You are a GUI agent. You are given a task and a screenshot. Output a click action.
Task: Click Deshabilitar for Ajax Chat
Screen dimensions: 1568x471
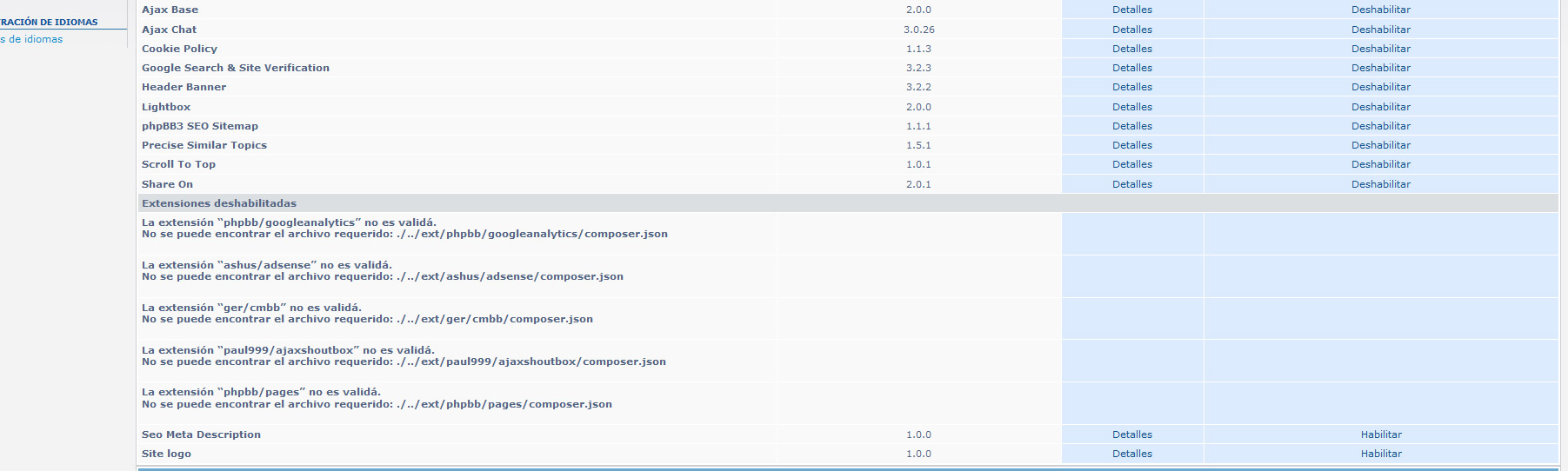click(1380, 30)
